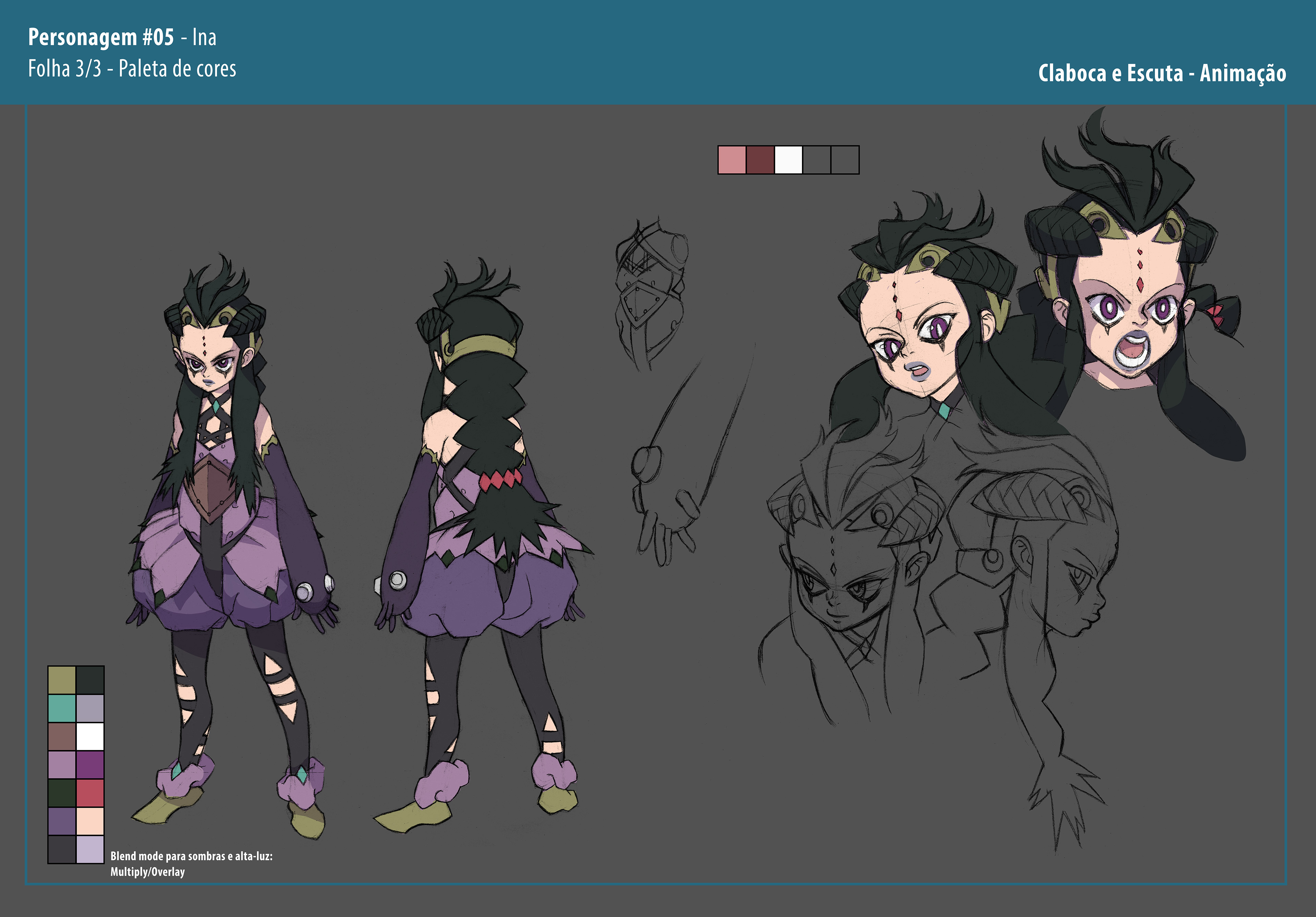
Task: Click the 'Folha 3/3 - Paleta de cores' subtitle
Action: coord(132,69)
